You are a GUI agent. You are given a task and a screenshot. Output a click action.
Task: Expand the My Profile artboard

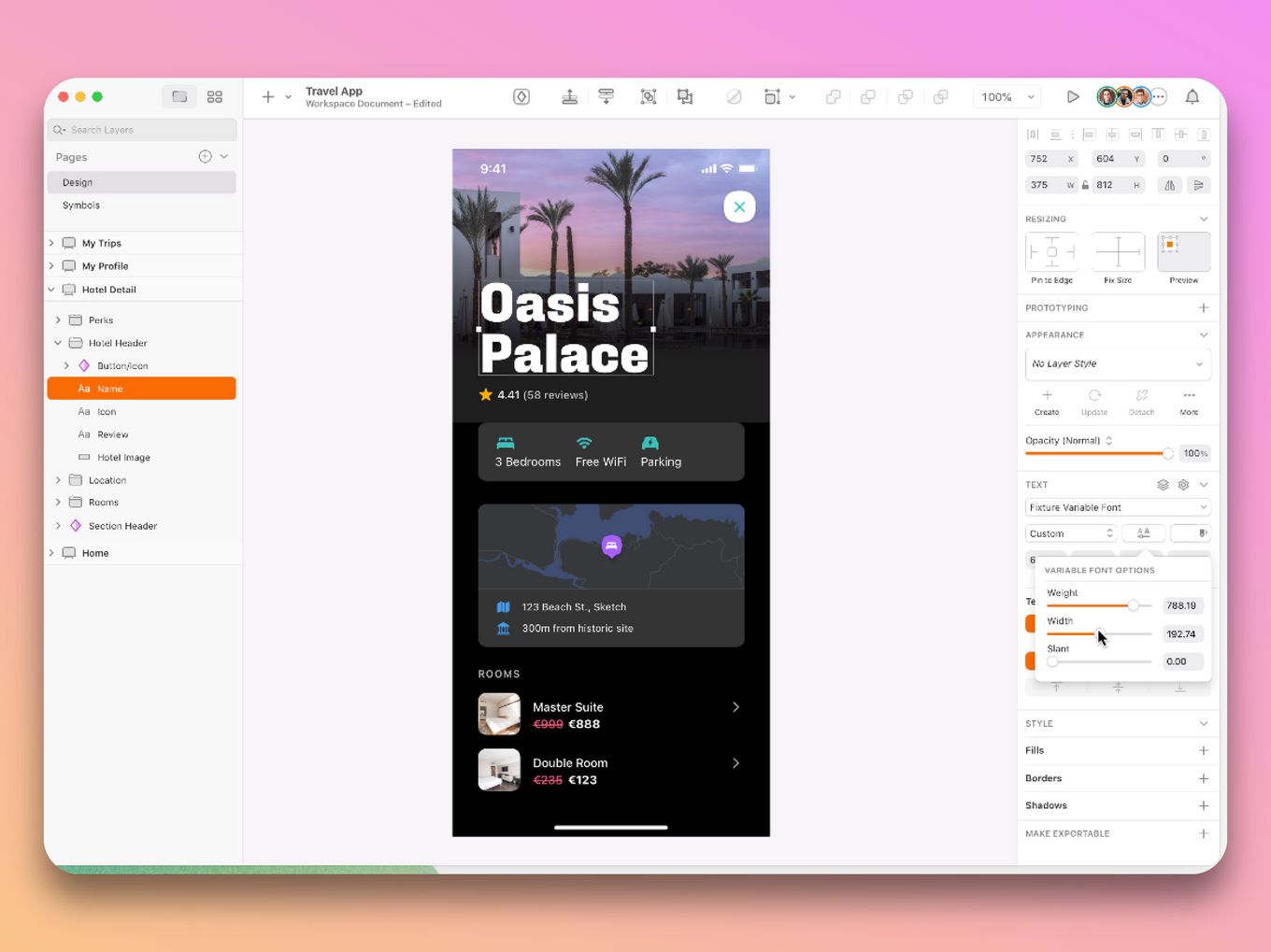click(x=51, y=266)
